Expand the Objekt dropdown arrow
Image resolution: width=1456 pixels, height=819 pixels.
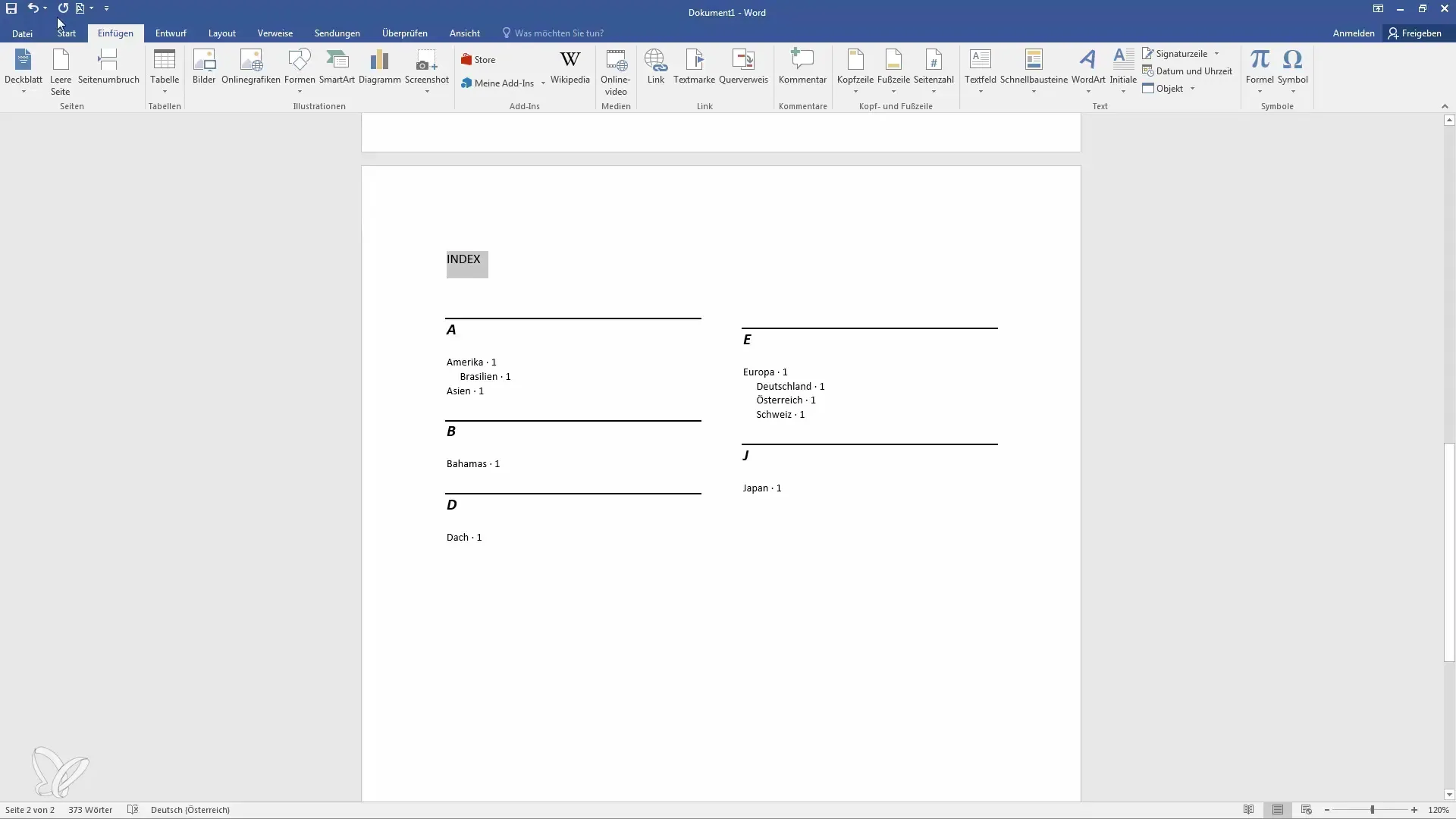[x=1192, y=89]
